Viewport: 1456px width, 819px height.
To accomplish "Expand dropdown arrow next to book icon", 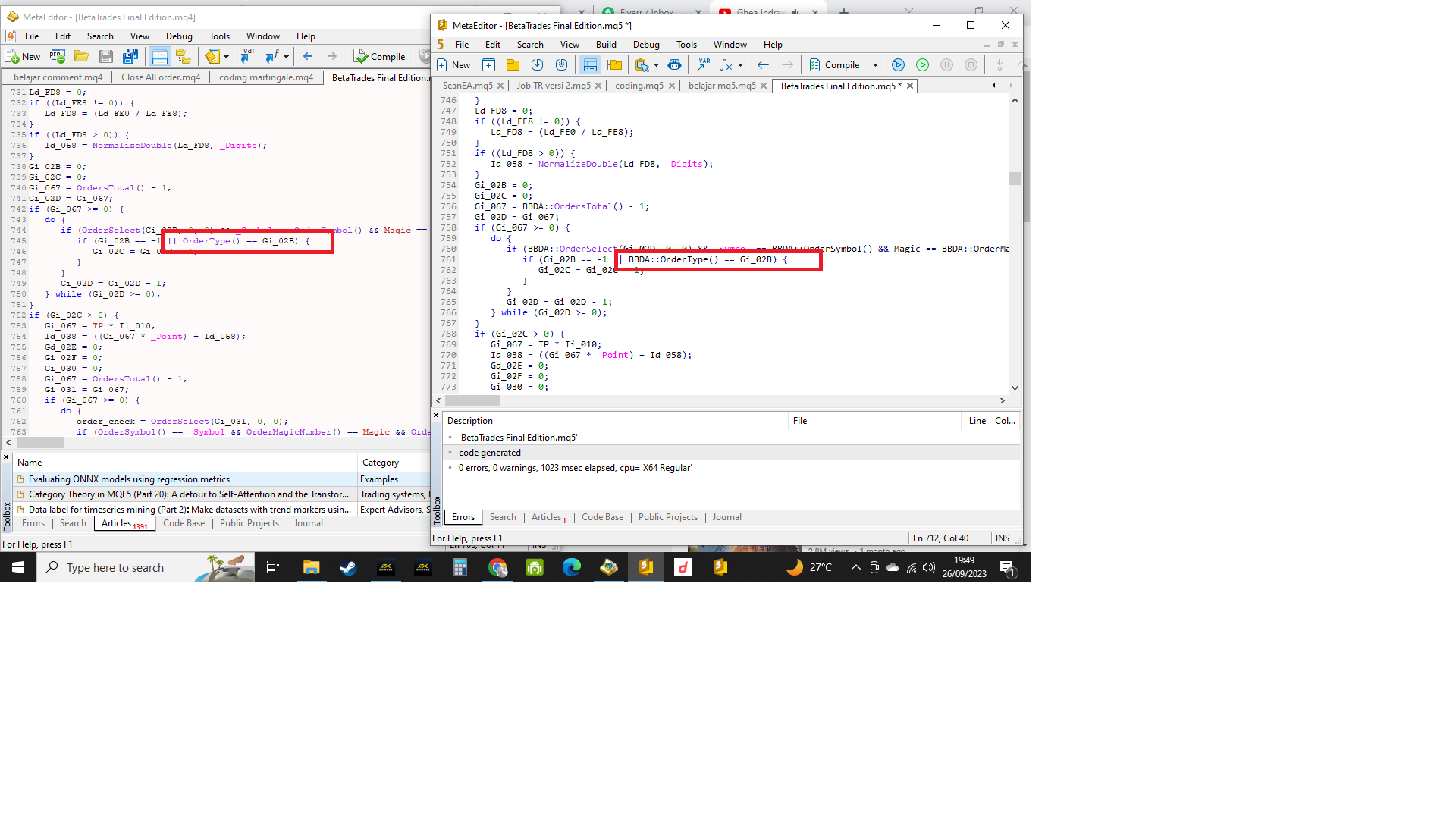I will [x=226, y=57].
